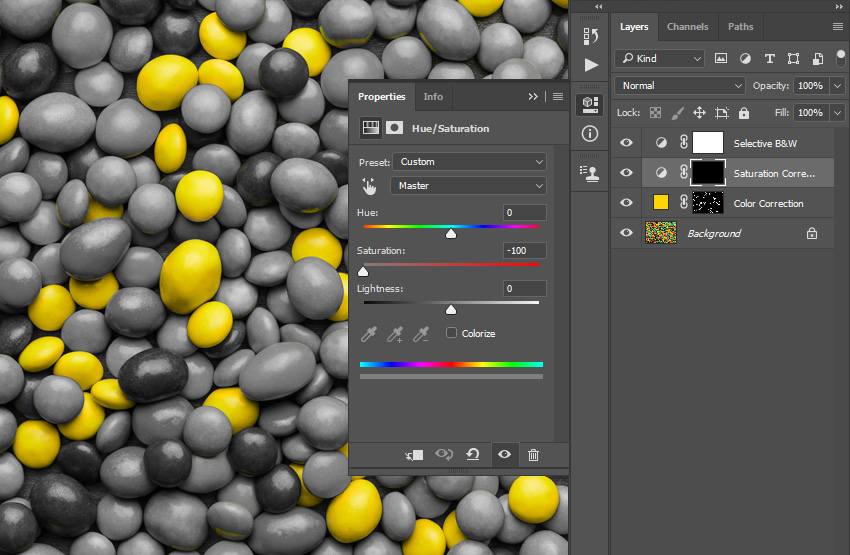Delete the adjustment layer with trash icon

tap(533, 455)
